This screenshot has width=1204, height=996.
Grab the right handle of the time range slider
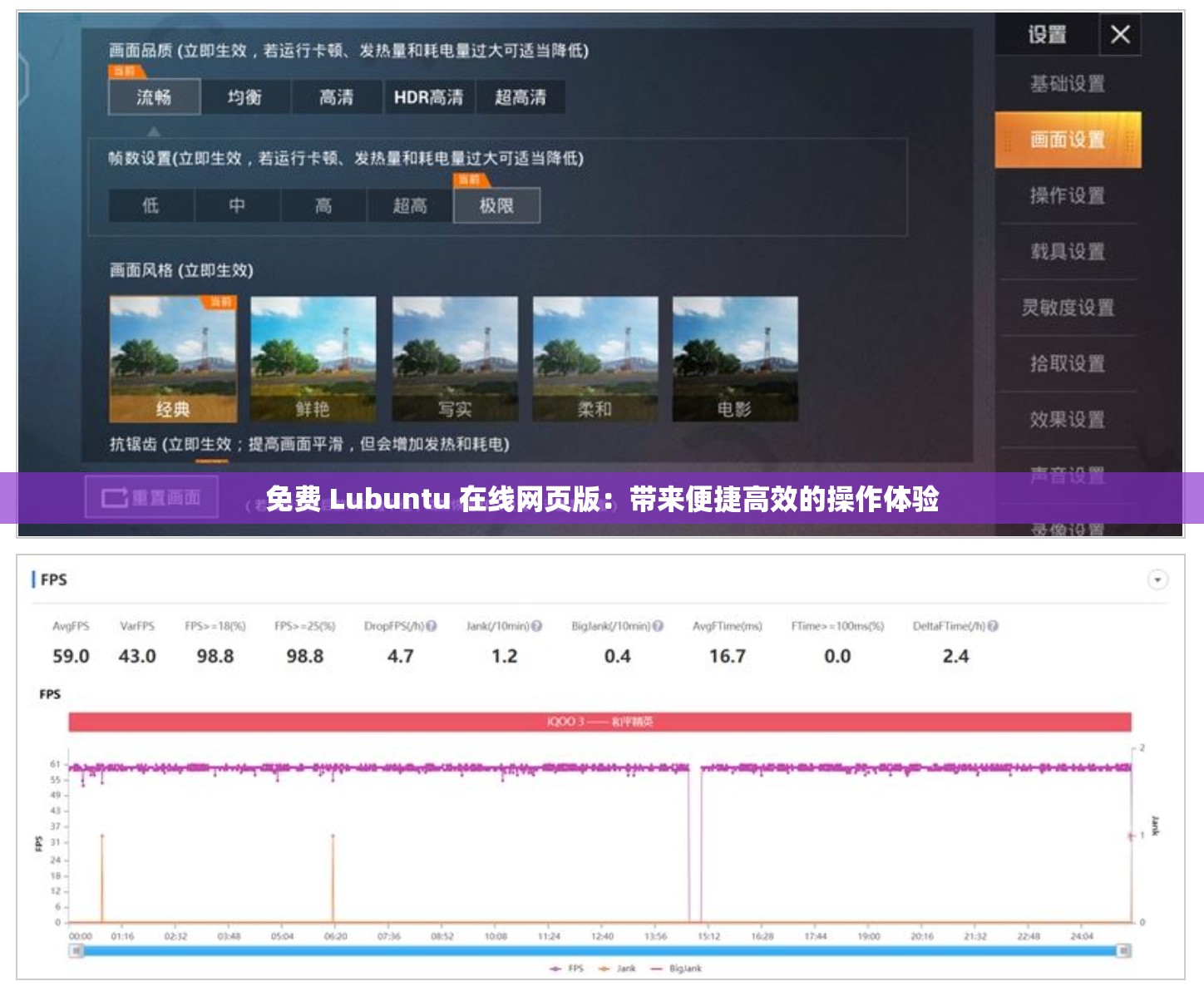[1124, 950]
